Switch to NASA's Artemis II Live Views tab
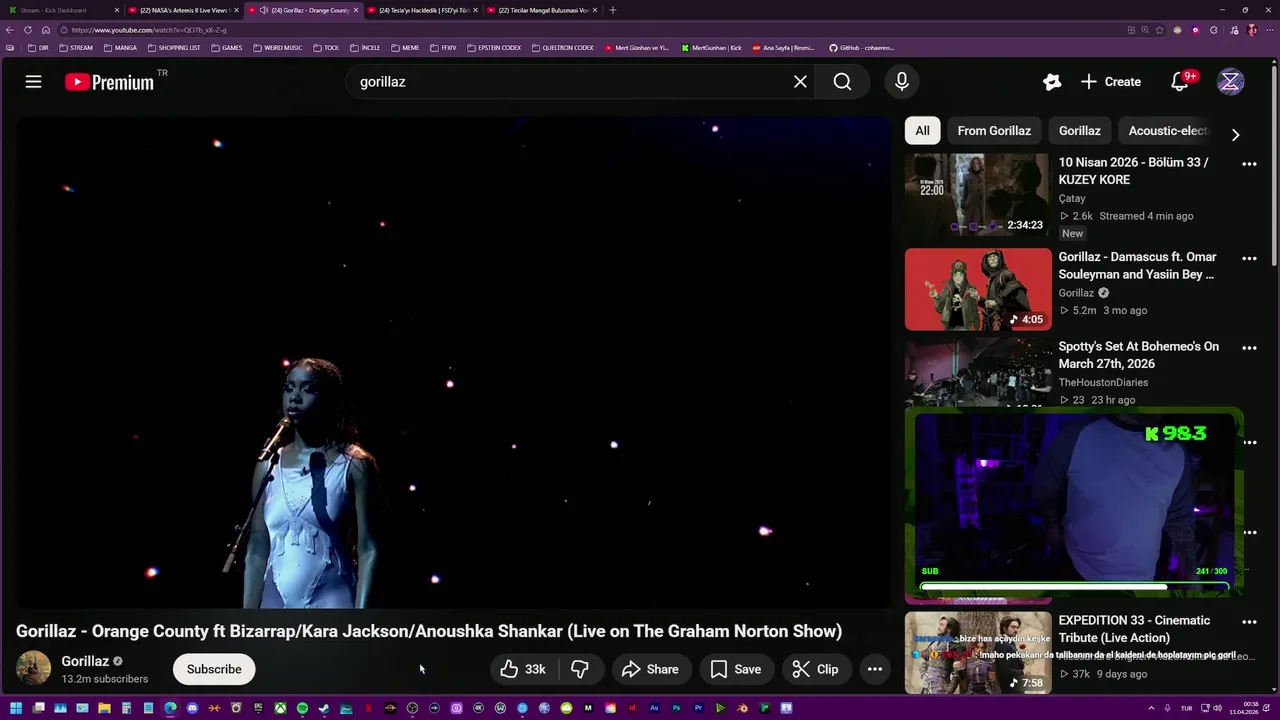Screen dimensions: 1280x720 pyautogui.click(x=185, y=10)
